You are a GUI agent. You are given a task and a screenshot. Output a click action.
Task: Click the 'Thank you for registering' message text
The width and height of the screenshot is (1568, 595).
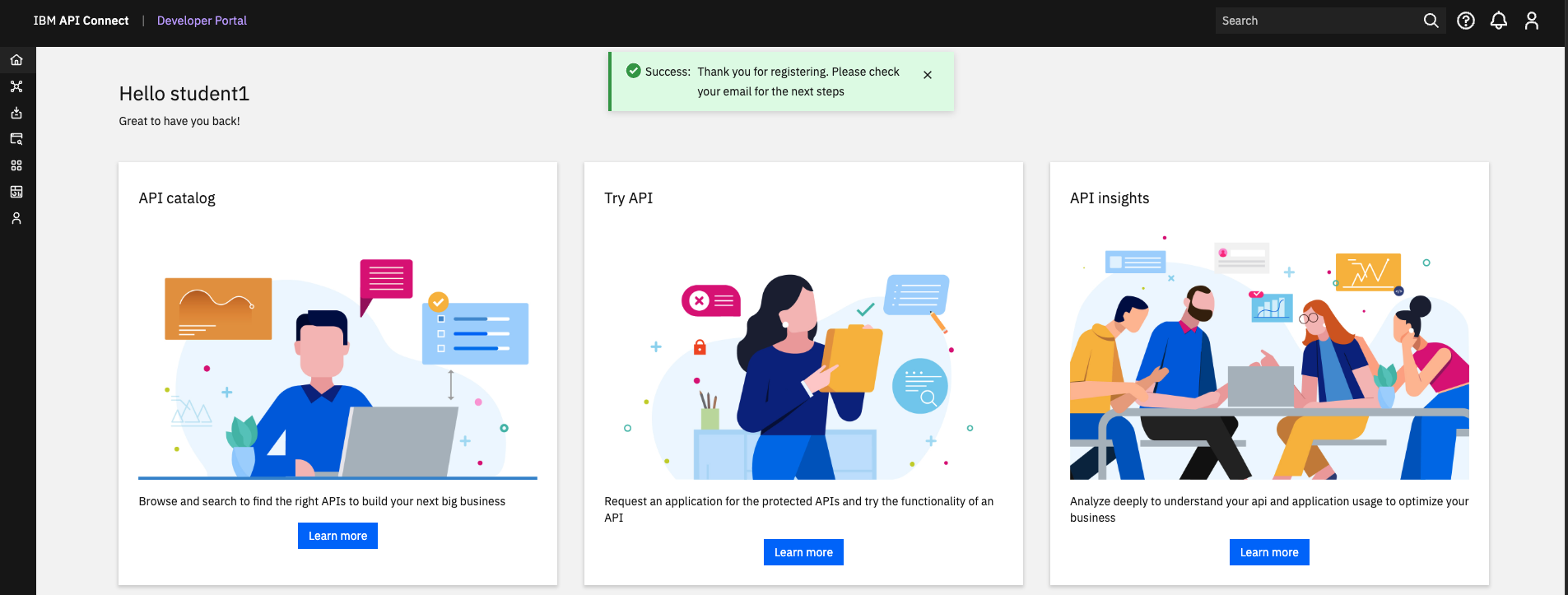798,81
